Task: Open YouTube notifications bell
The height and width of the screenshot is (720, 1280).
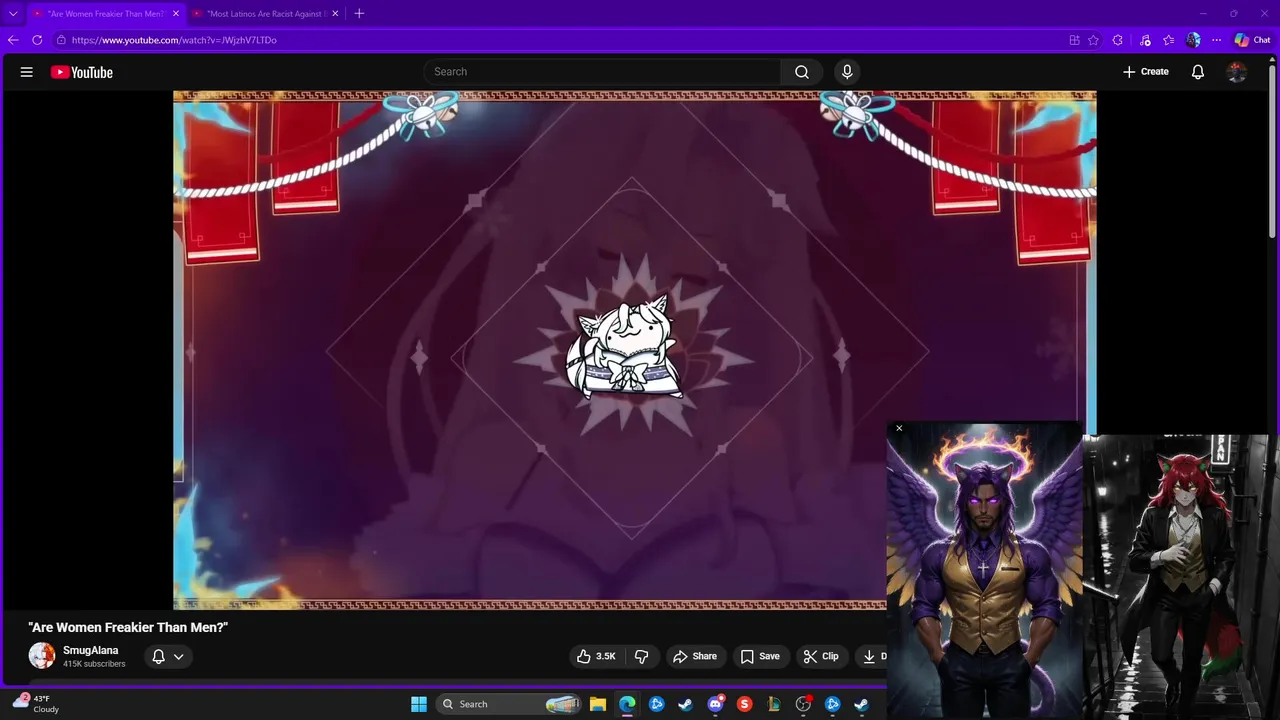Action: pos(1198,72)
